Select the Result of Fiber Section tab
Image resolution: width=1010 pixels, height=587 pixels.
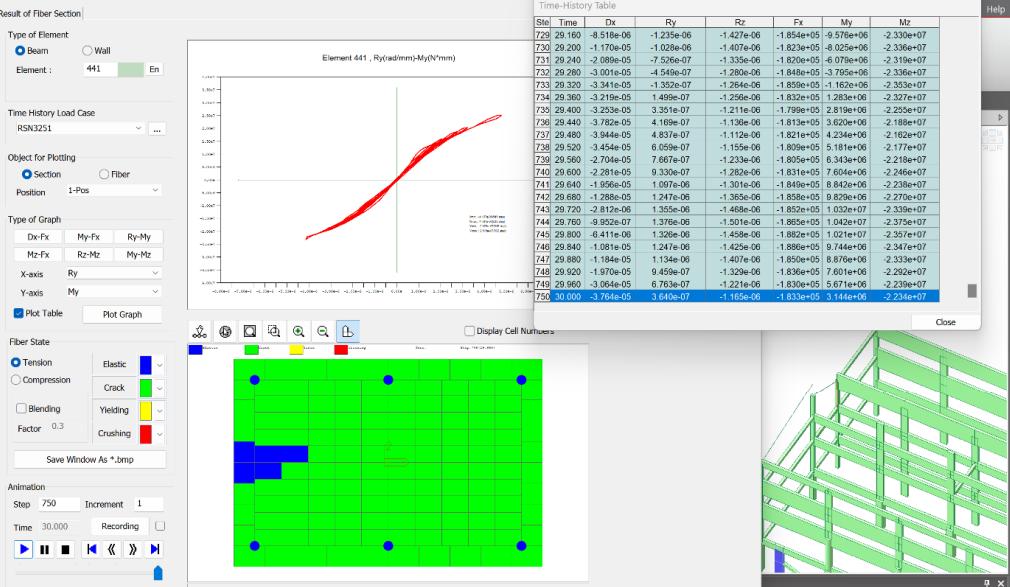coord(40,12)
